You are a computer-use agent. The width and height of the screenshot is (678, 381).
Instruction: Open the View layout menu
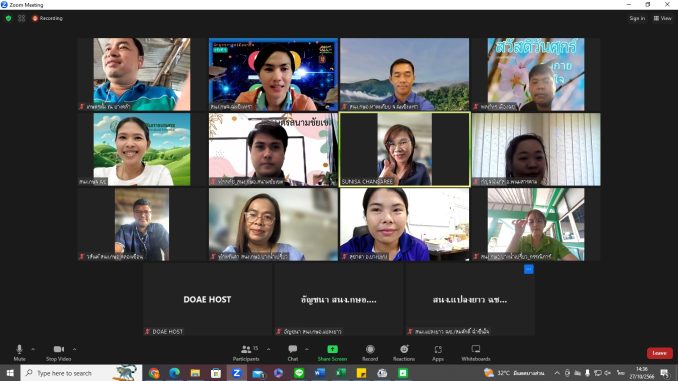662,18
